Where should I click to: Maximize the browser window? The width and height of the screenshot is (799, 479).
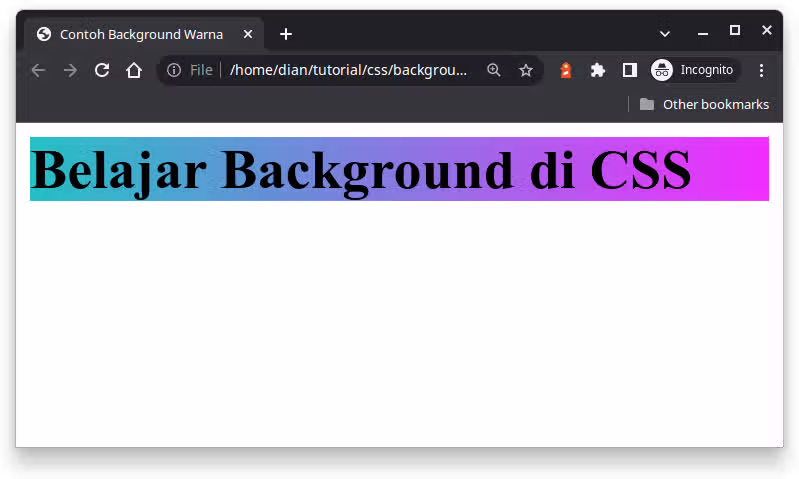(735, 31)
